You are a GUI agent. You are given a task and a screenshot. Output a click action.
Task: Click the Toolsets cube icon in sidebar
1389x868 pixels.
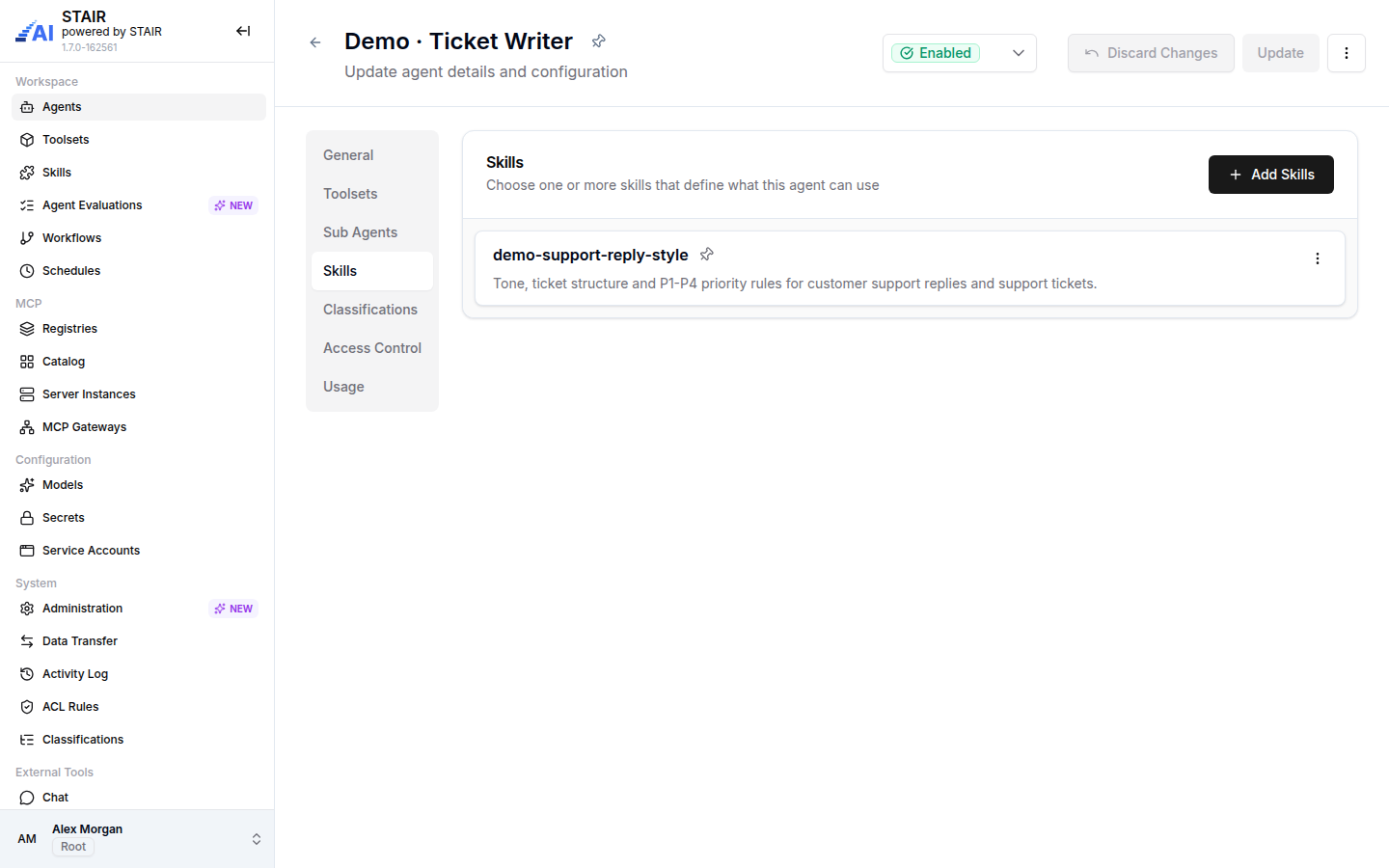coord(27,140)
